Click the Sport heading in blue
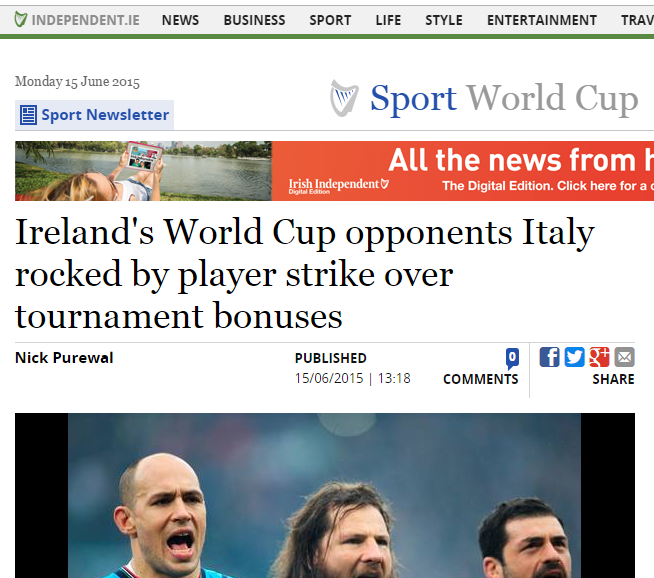This screenshot has height=578, width=654. coord(413,99)
